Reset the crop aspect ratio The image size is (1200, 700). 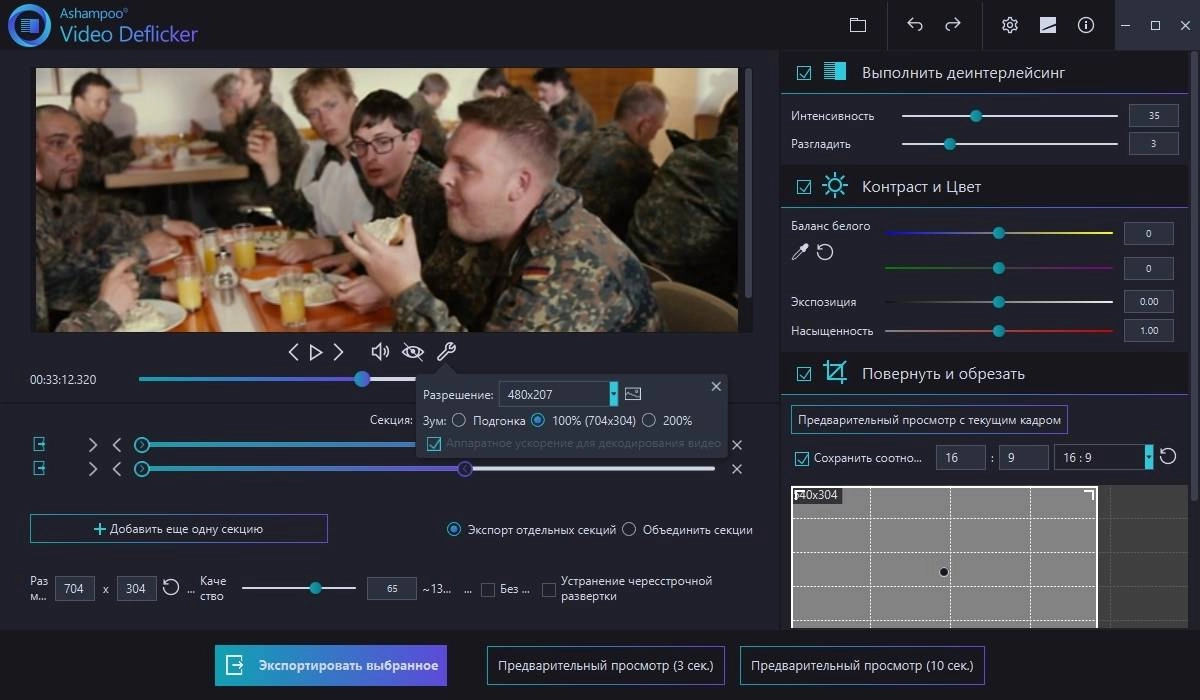coord(1166,457)
